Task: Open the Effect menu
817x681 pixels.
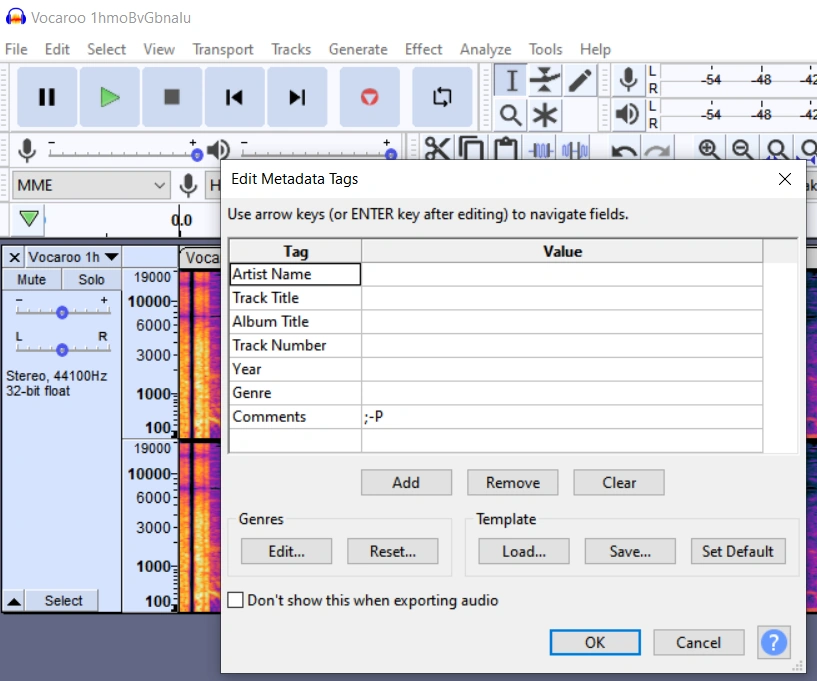Action: click(x=423, y=49)
